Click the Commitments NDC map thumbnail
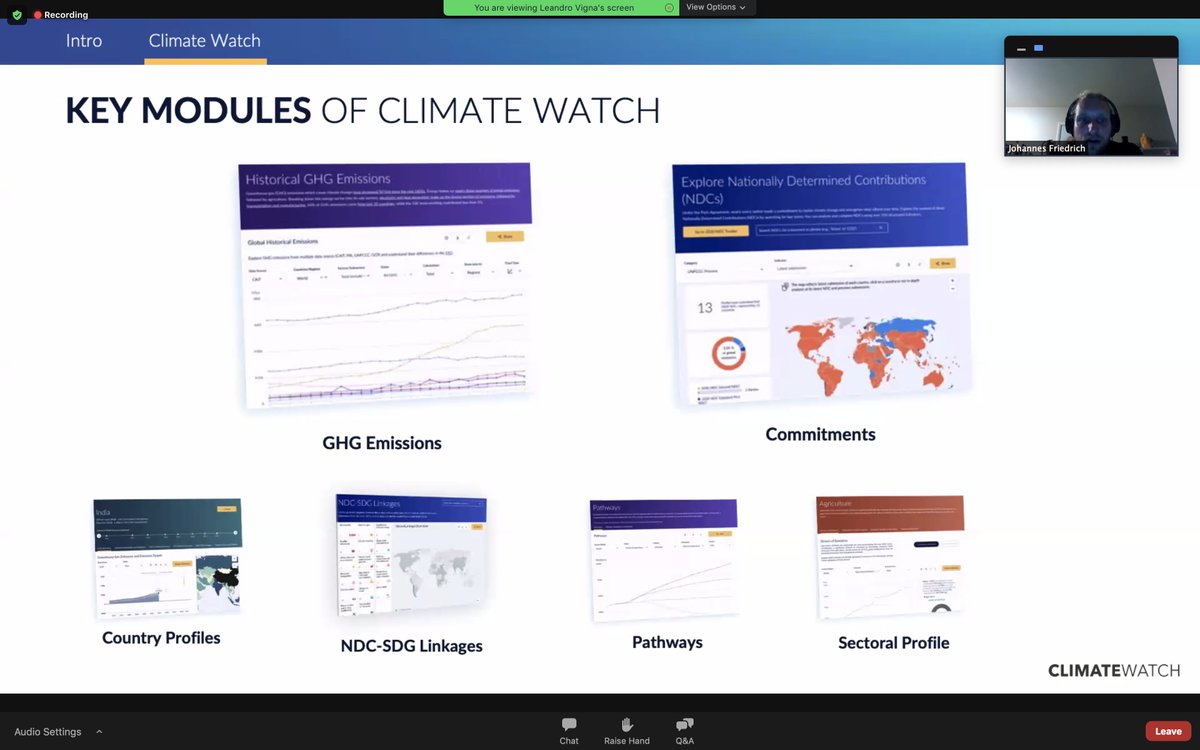The image size is (1200, 750). pos(820,285)
